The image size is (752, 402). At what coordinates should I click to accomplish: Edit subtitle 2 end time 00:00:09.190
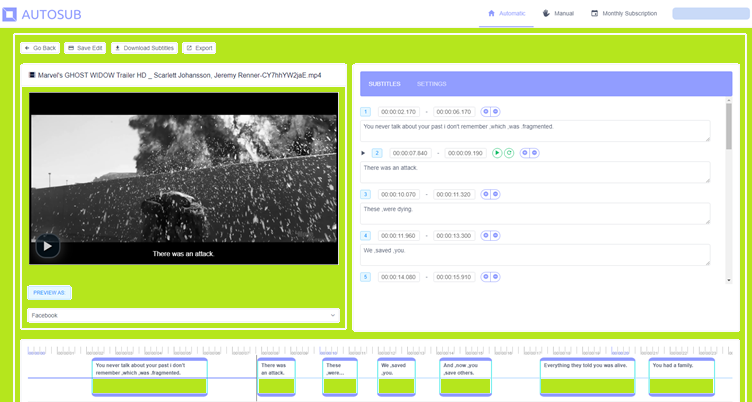coord(466,153)
